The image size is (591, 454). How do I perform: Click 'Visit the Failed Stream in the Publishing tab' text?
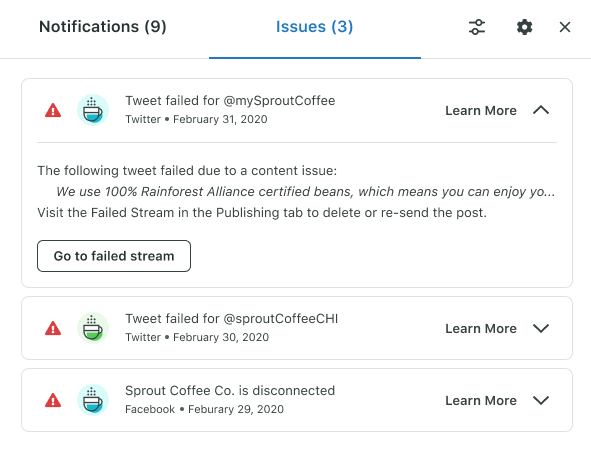point(262,213)
